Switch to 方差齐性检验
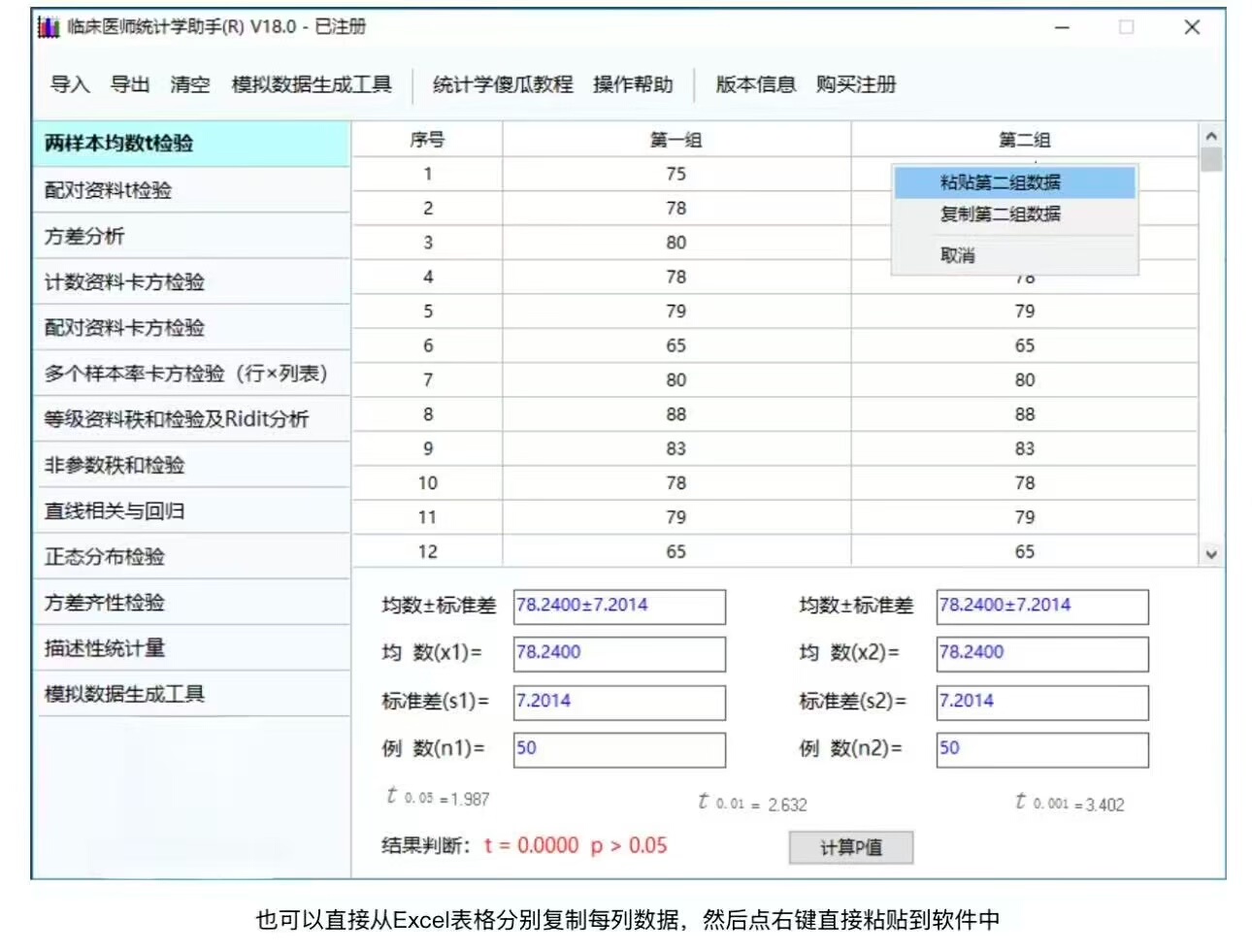 click(191, 603)
